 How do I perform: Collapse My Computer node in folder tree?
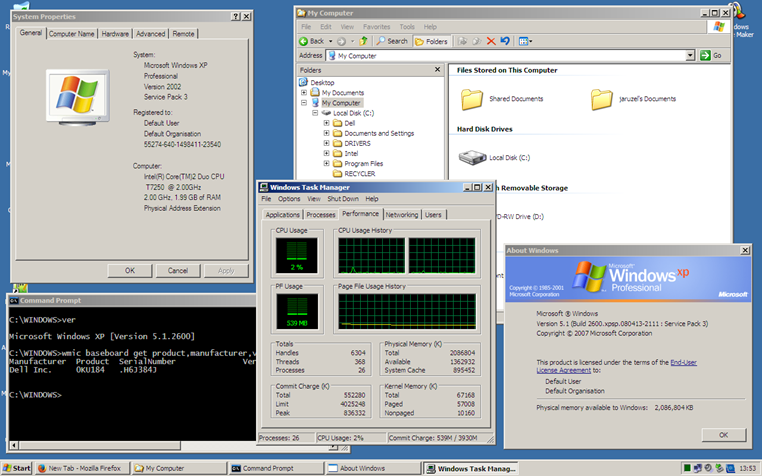click(304, 103)
